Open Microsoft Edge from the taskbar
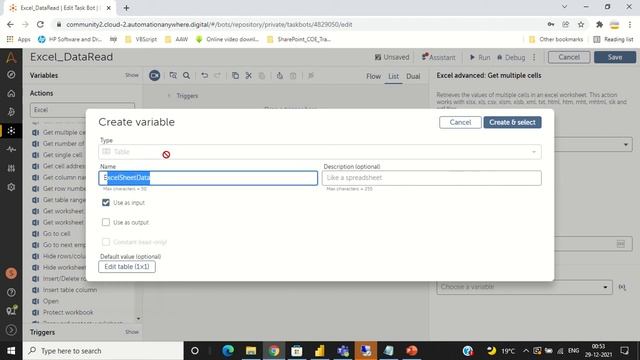This screenshot has height=360, width=640. click(x=228, y=351)
